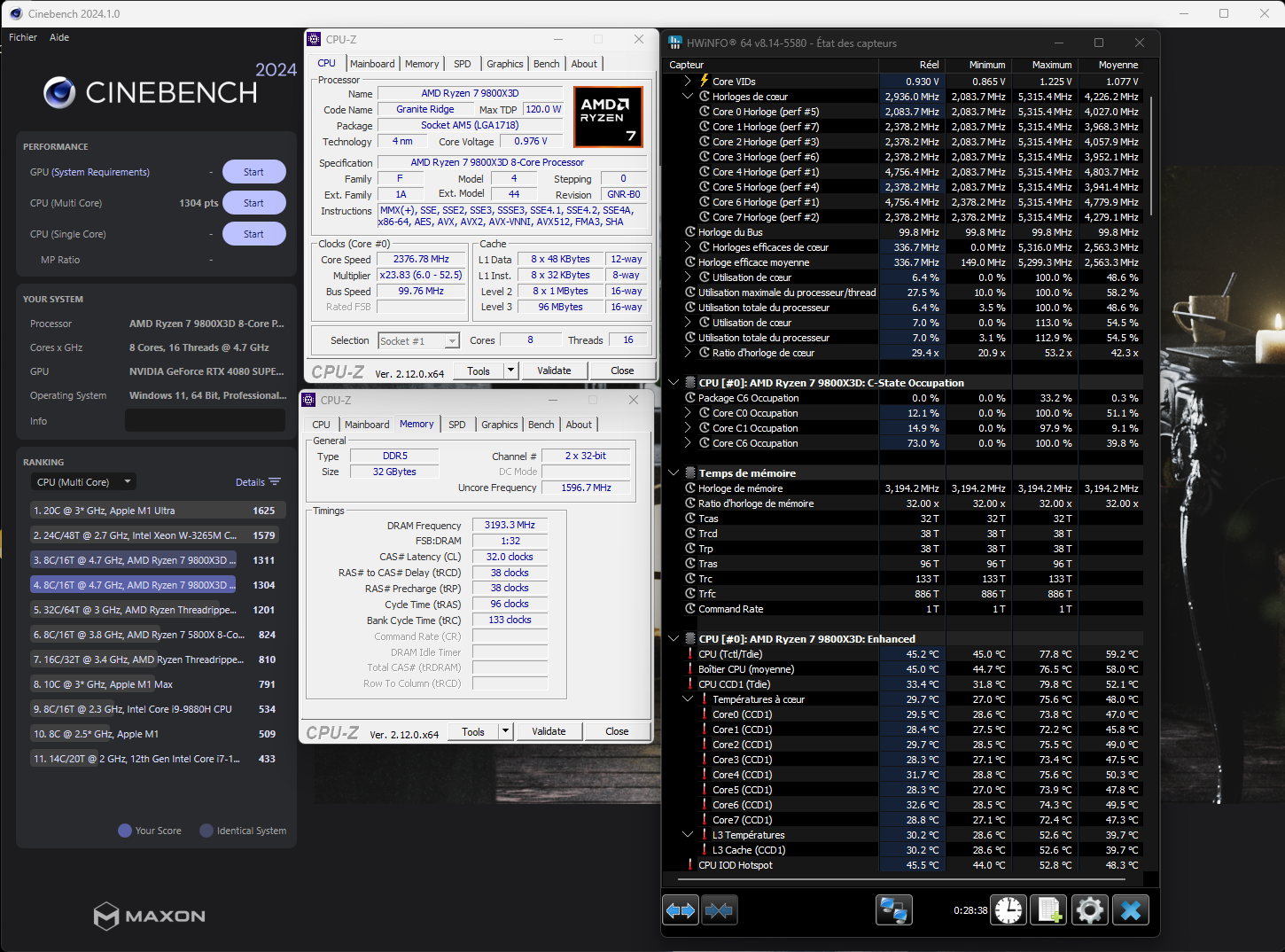Image resolution: width=1285 pixels, height=952 pixels.
Task: Collapse the Horloges de cœur group
Action: click(688, 97)
